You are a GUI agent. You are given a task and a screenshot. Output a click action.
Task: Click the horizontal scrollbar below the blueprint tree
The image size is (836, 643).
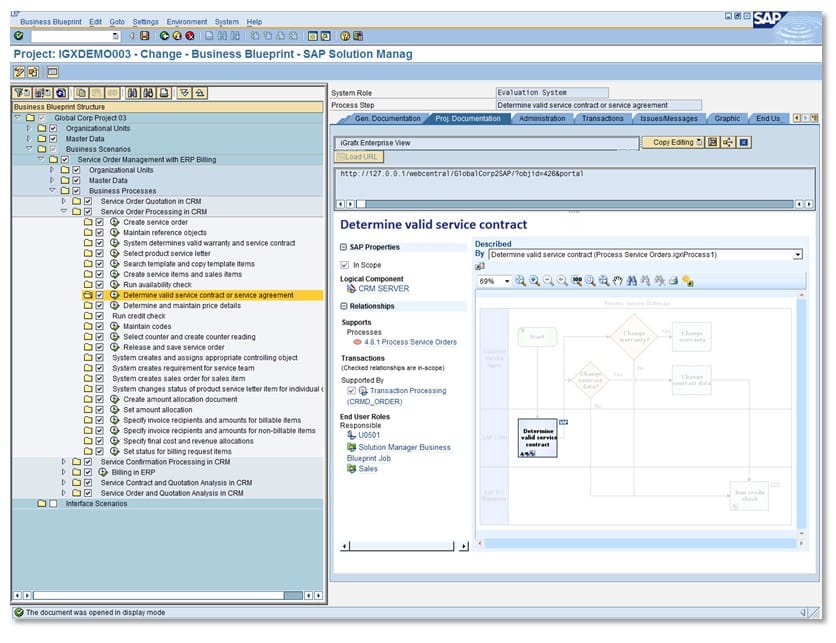click(167, 596)
